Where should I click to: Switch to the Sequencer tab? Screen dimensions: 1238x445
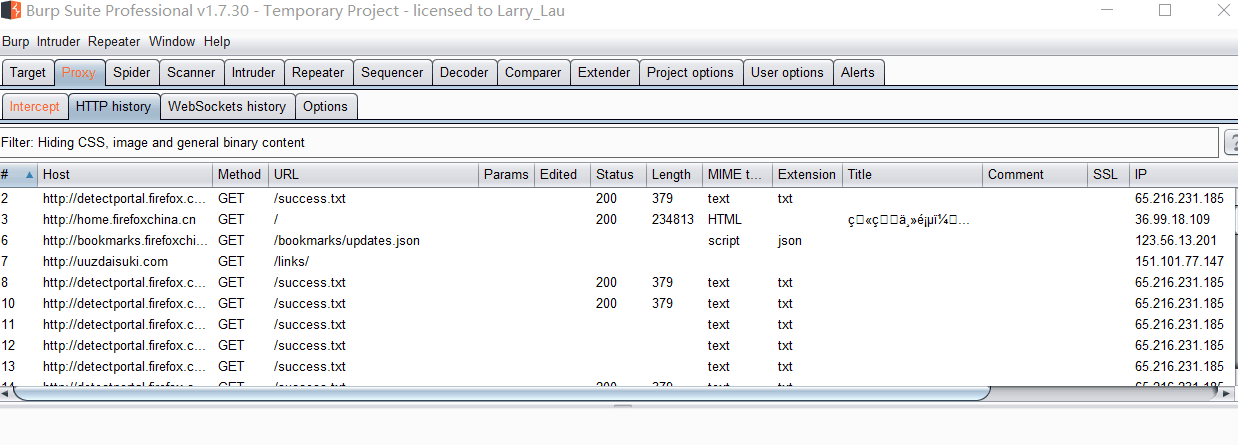click(x=392, y=72)
